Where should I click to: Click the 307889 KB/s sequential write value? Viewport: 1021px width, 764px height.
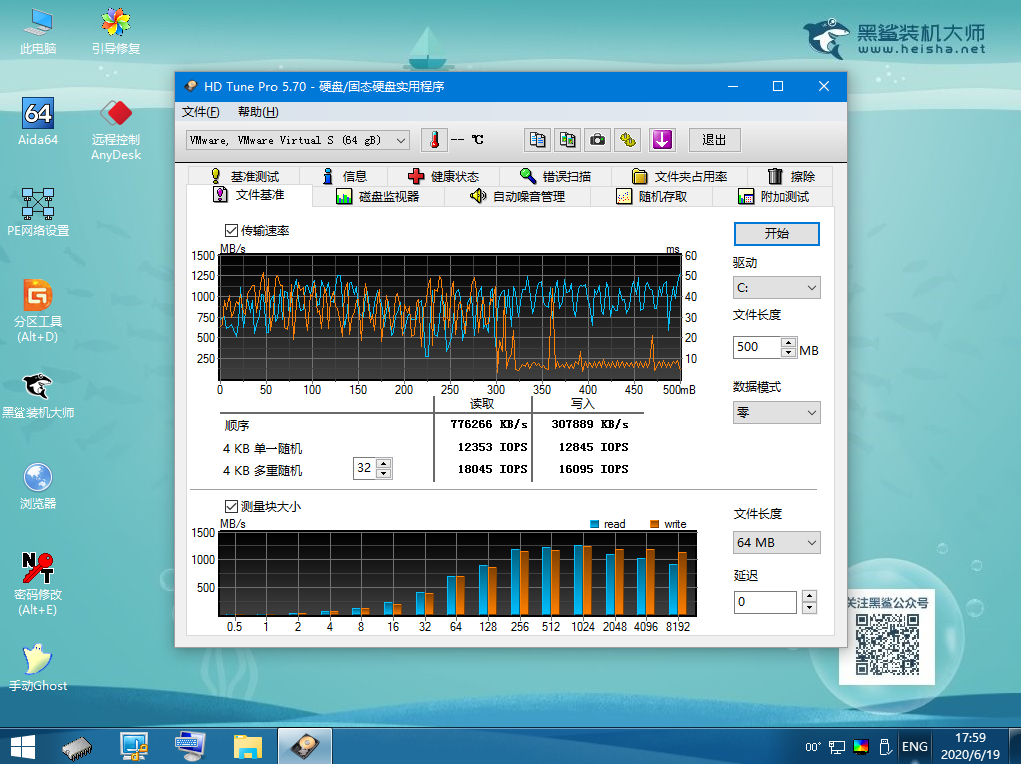pyautogui.click(x=590, y=425)
